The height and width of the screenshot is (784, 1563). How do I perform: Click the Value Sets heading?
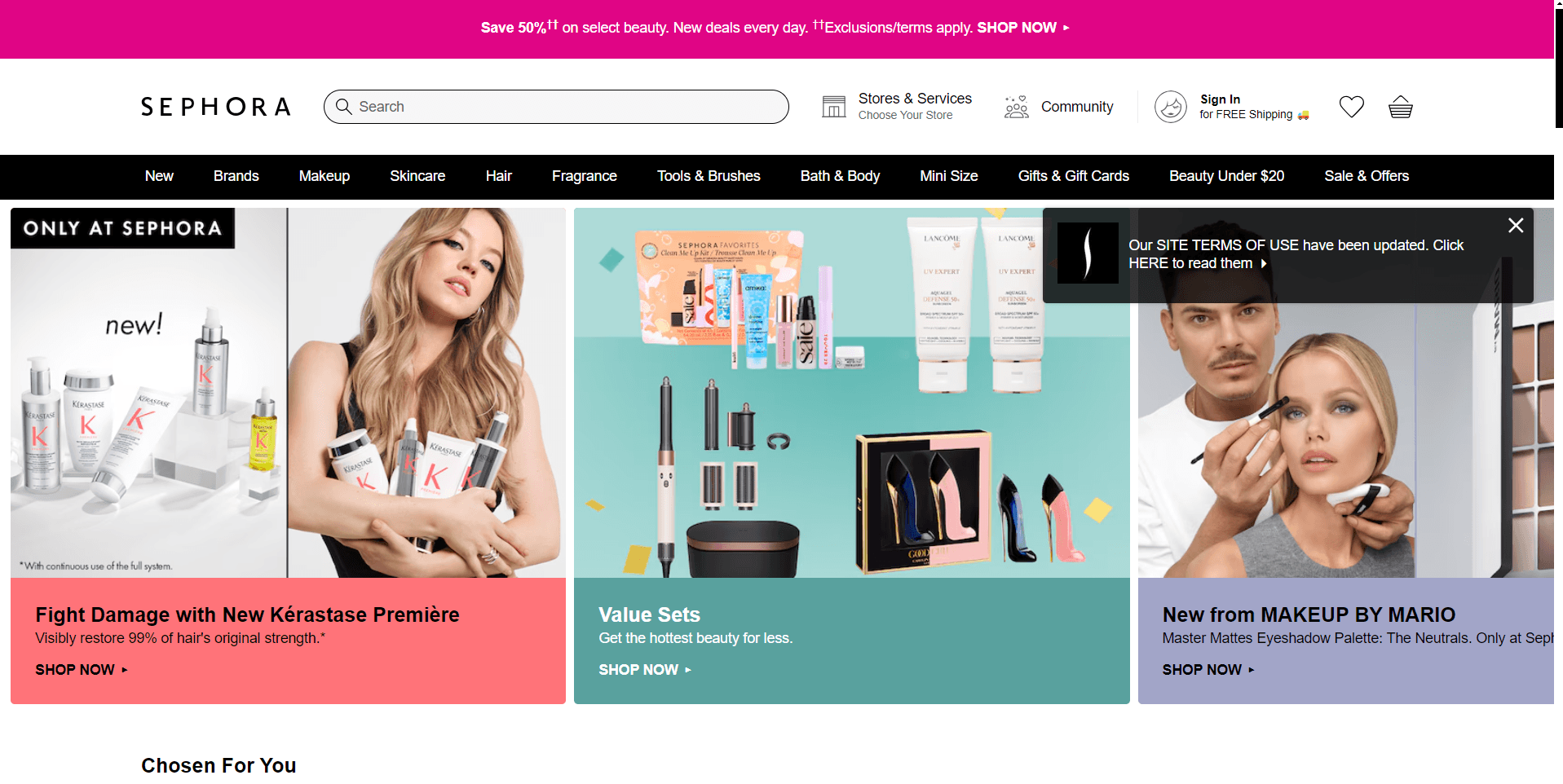pos(649,614)
